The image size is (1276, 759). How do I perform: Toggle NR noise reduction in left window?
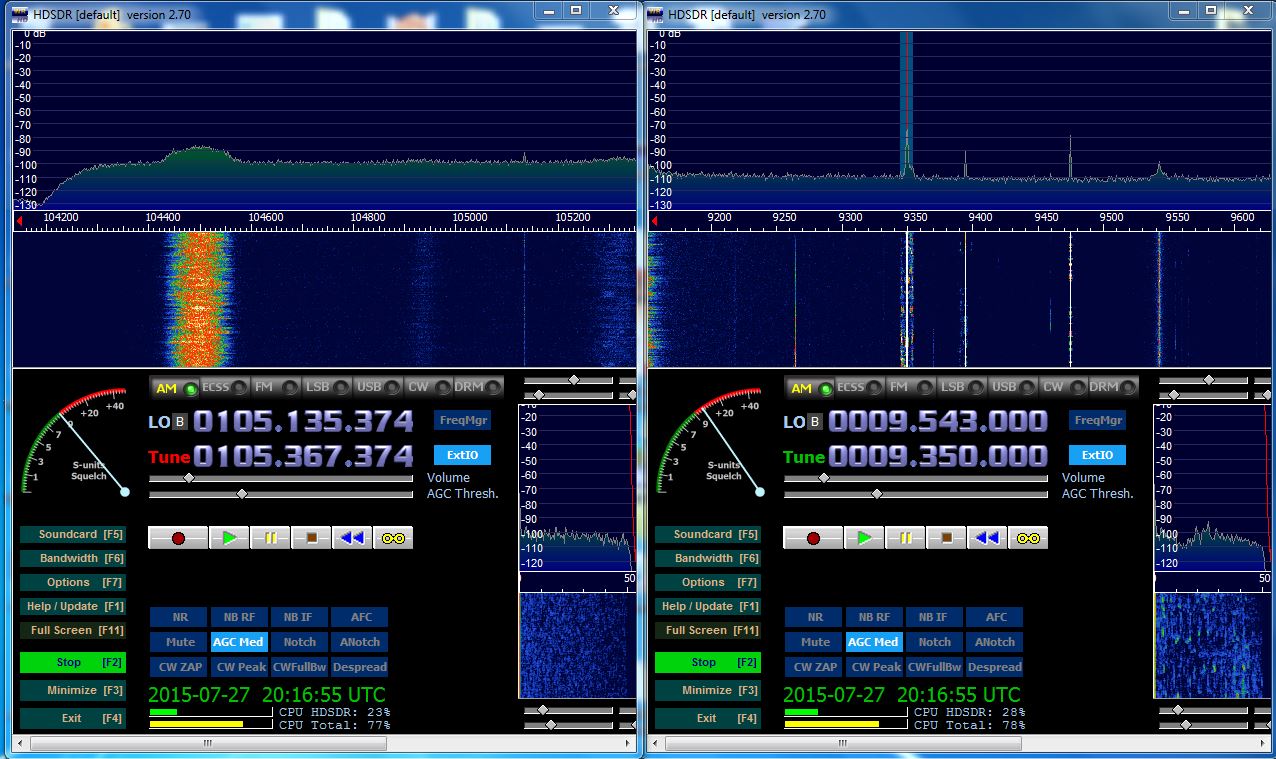(x=180, y=617)
